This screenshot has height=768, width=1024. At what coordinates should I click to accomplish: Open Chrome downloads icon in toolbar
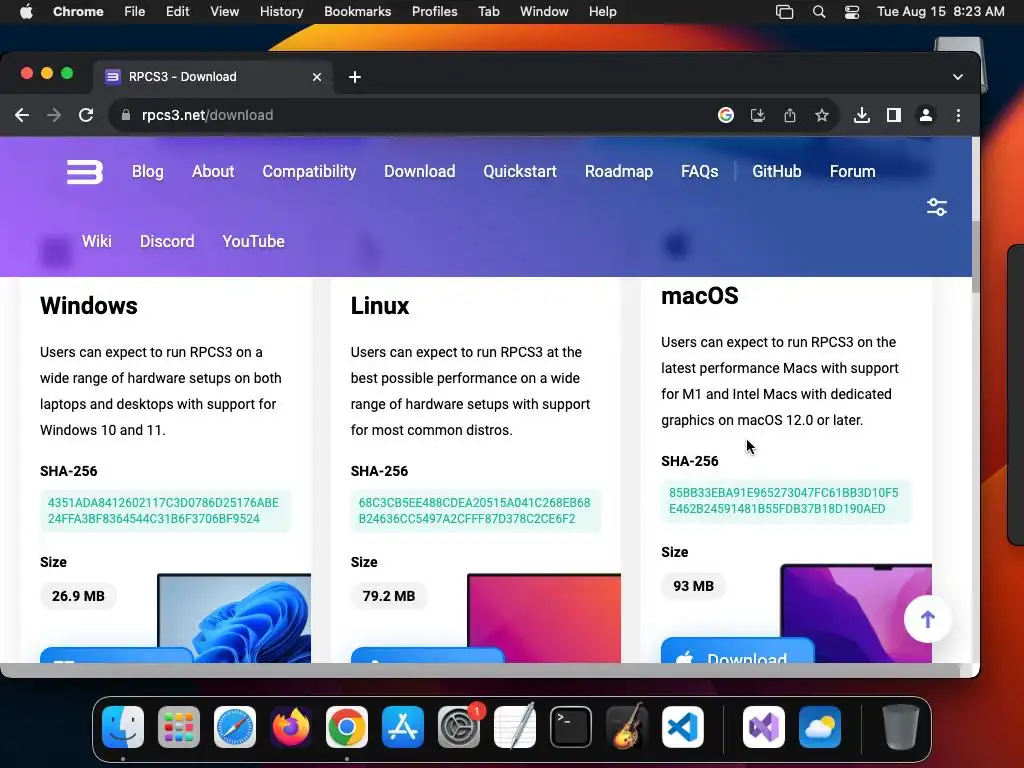pyautogui.click(x=861, y=116)
